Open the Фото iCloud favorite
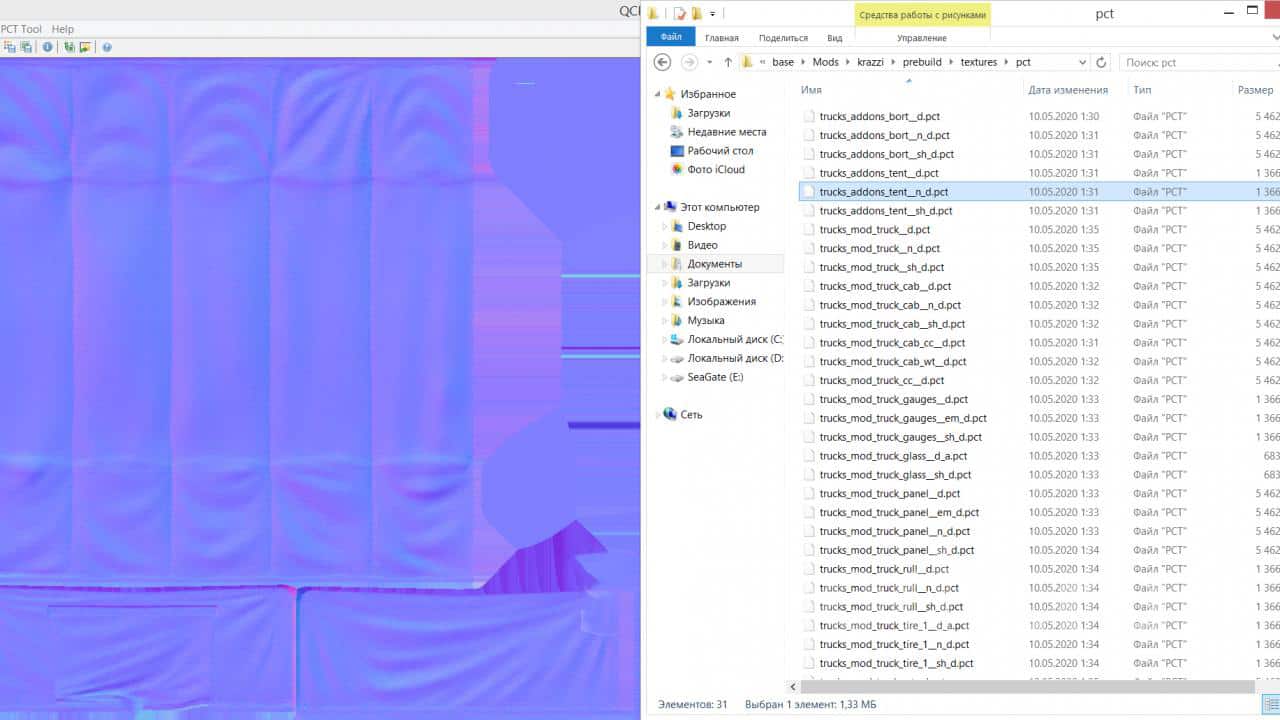 click(715, 170)
